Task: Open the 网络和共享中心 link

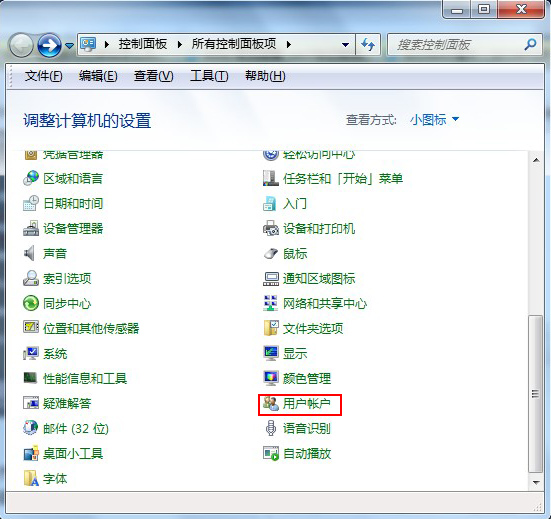Action: click(325, 304)
